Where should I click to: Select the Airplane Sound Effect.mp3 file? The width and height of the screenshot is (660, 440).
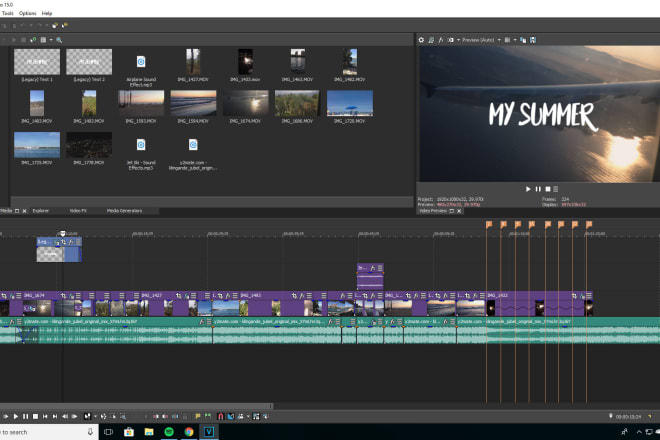pos(141,62)
